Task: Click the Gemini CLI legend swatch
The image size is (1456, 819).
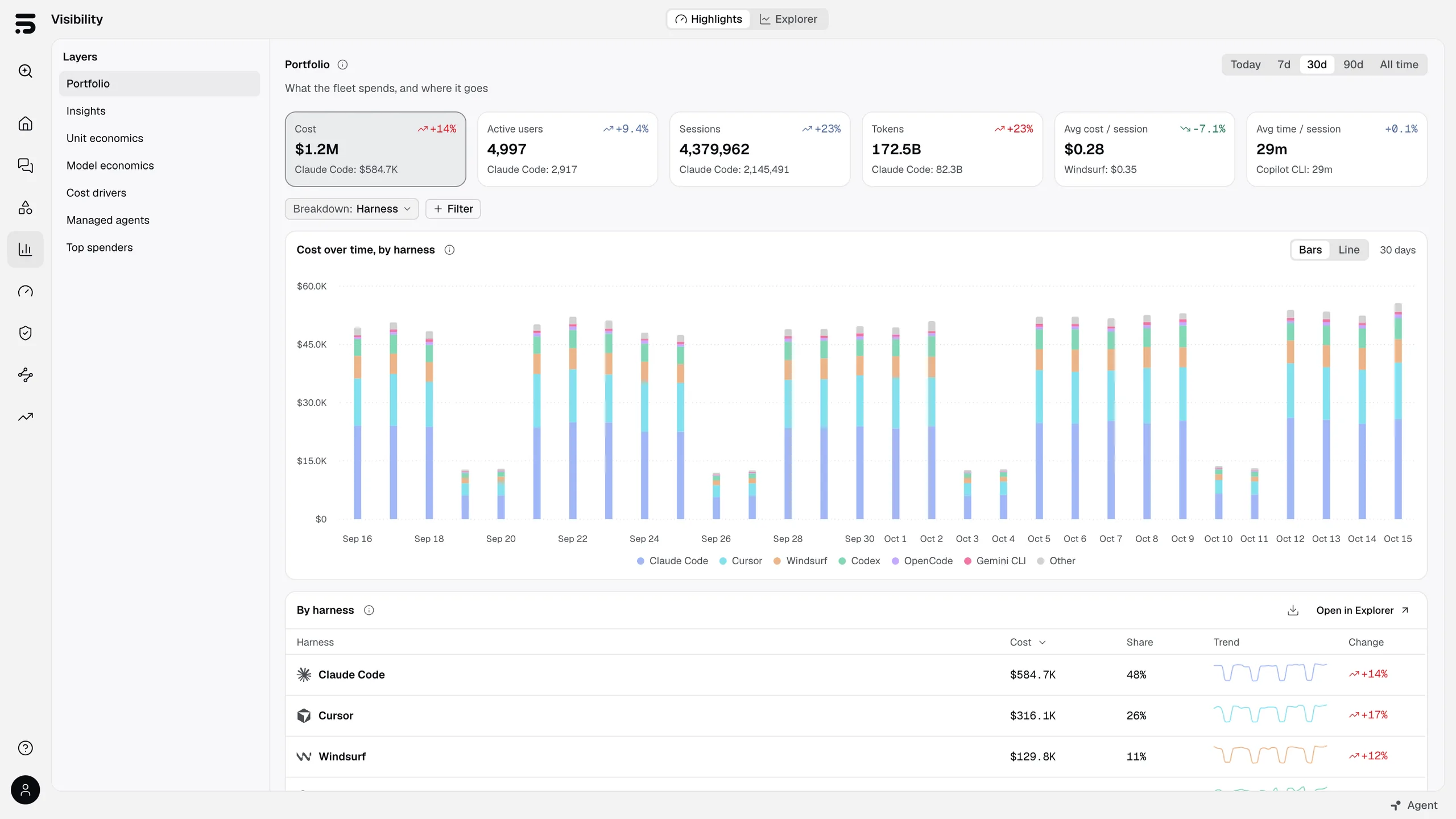Action: [x=967, y=561]
